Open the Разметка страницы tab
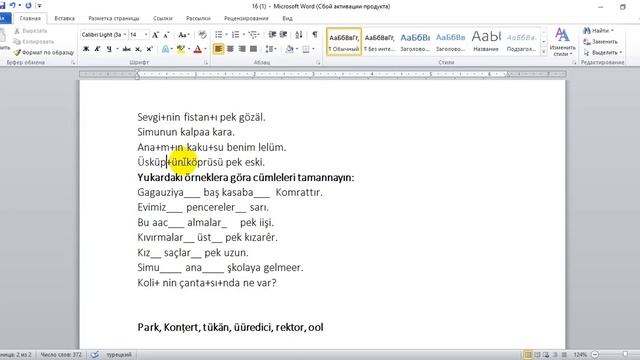Viewport: 640px width, 360px height. tap(114, 18)
